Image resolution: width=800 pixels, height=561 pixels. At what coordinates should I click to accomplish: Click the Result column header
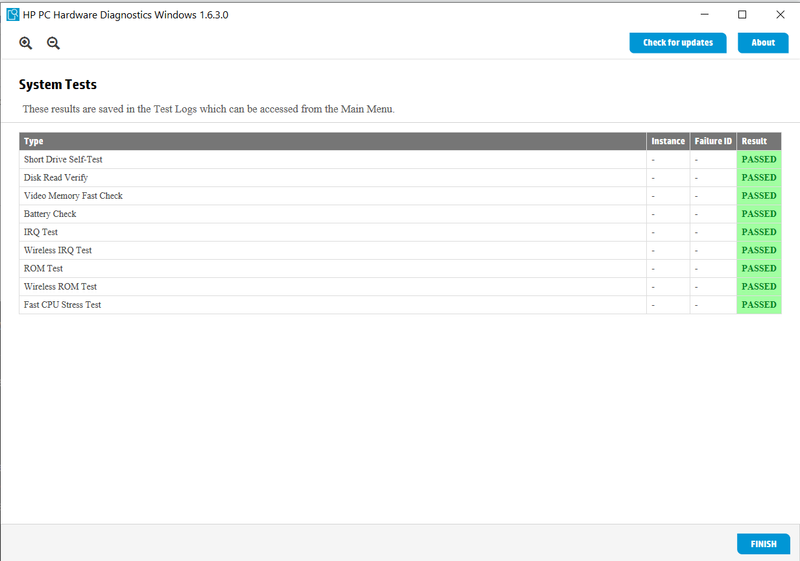tap(759, 141)
